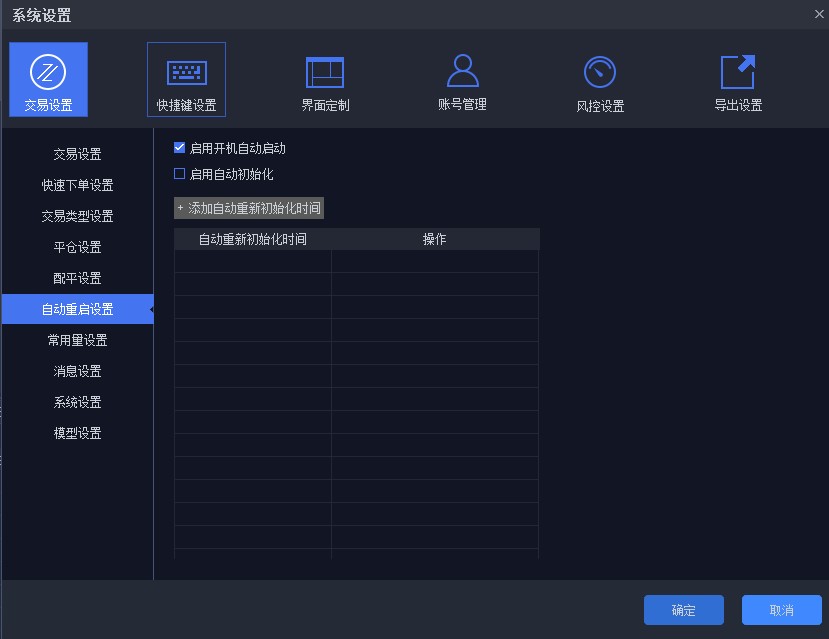Click the 取消 cancel button
Viewport: 829px width, 639px height.
[781, 610]
